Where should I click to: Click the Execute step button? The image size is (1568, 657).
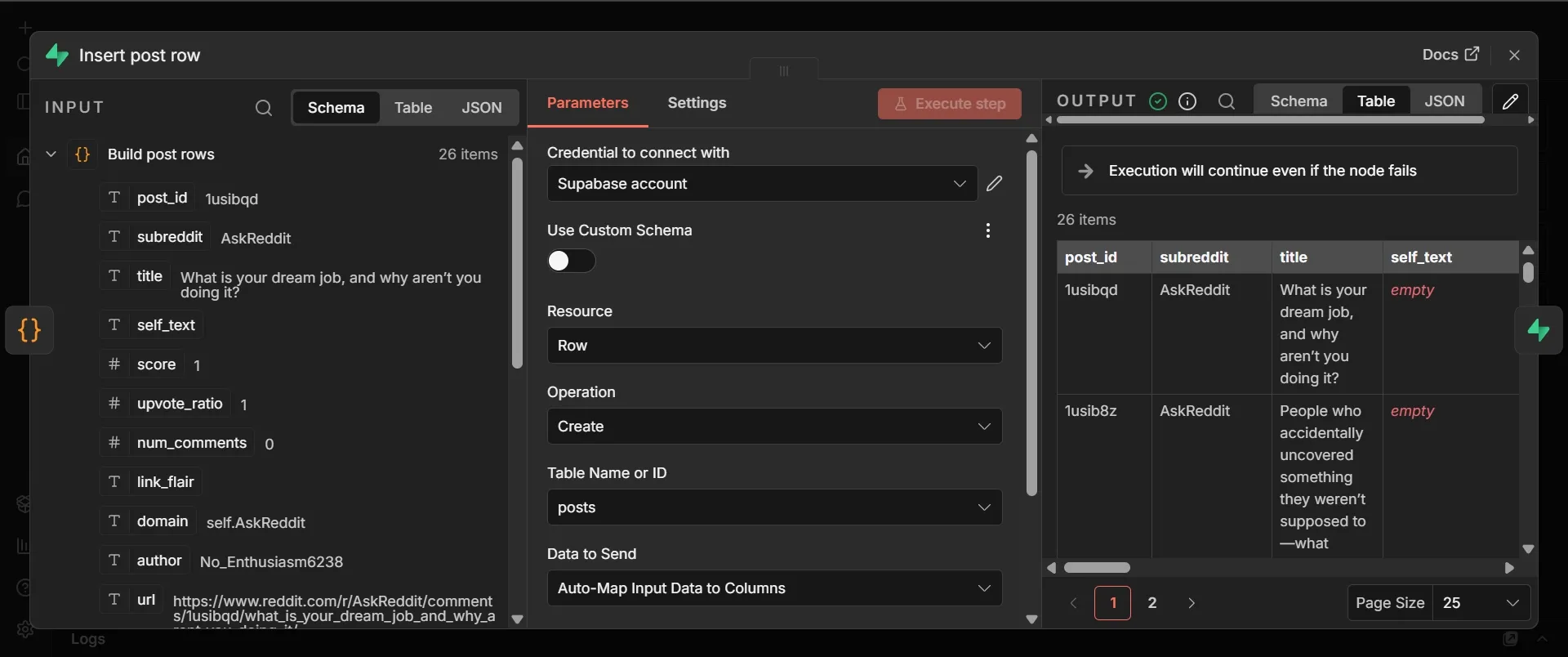(x=950, y=104)
